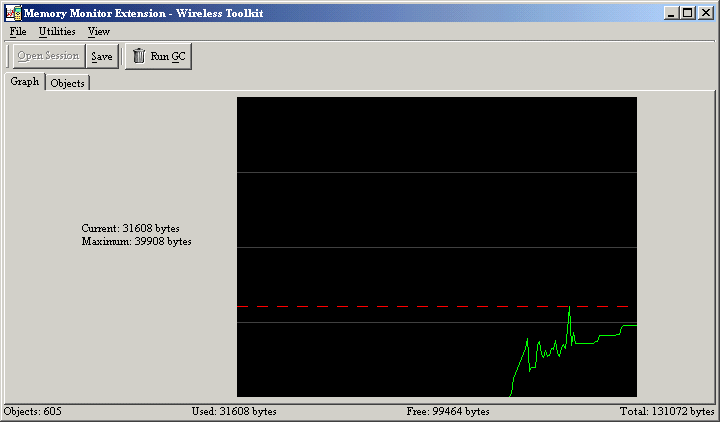Click the Open Session button
The width and height of the screenshot is (720, 422).
click(x=49, y=56)
